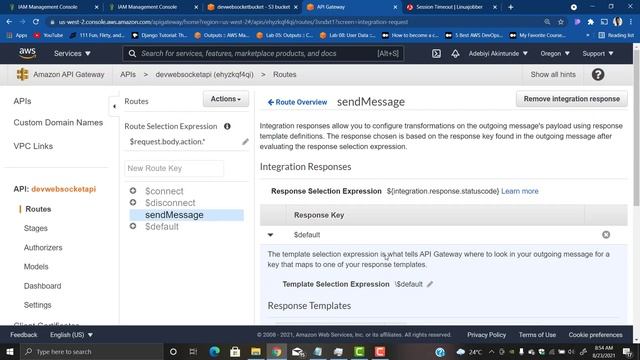Collapse the $default response key row
This screenshot has height=360, width=640.
coord(270,235)
